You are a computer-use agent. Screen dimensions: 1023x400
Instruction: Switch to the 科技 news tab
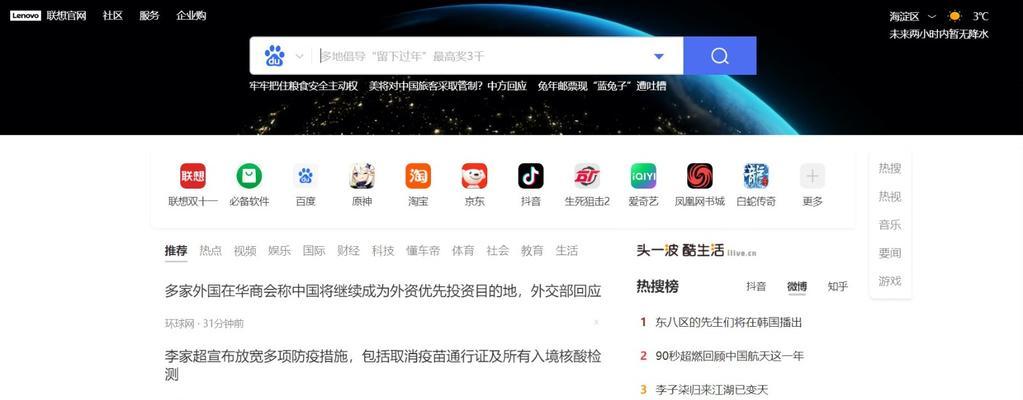[x=383, y=251]
